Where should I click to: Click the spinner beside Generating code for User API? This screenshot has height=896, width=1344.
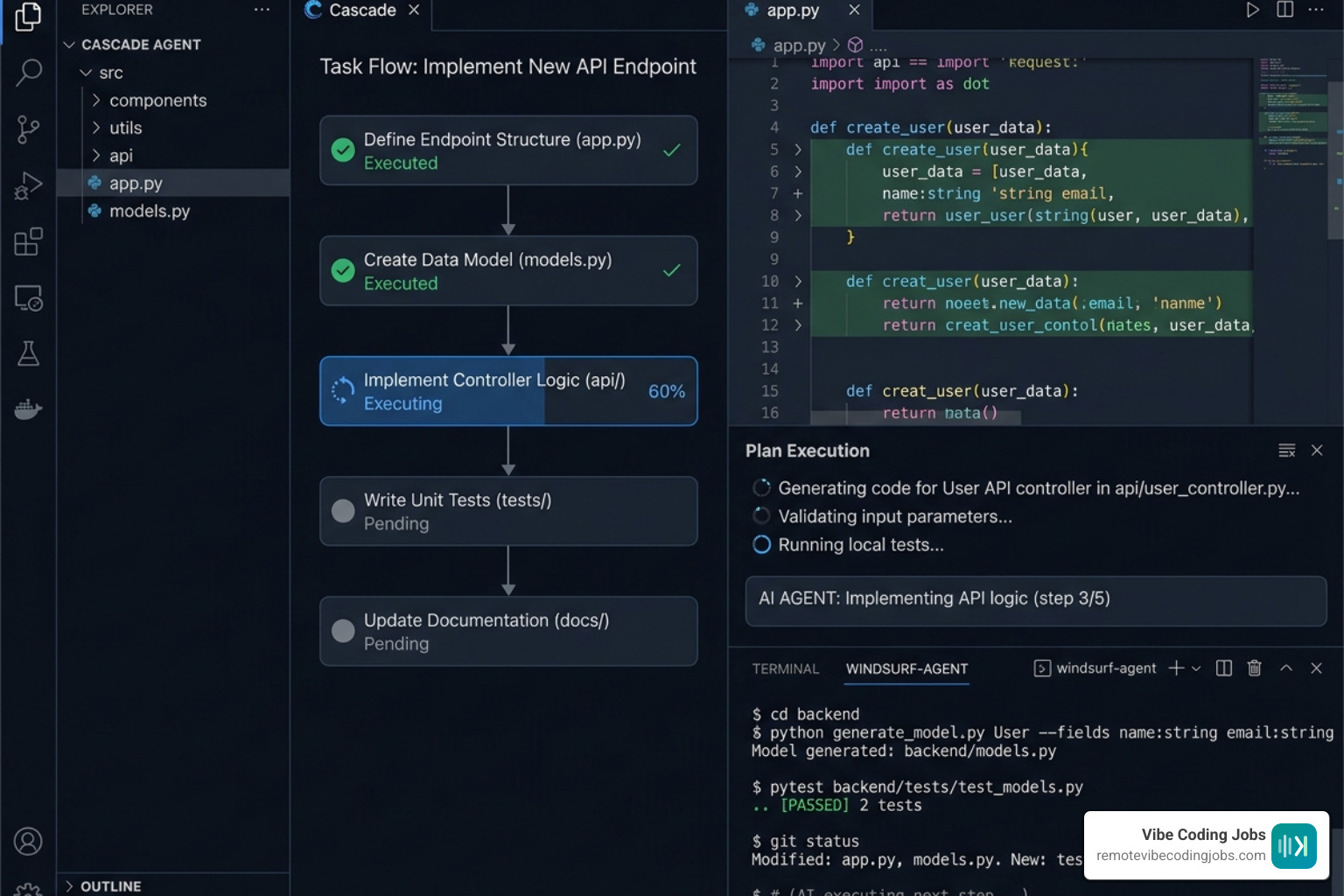coord(762,487)
